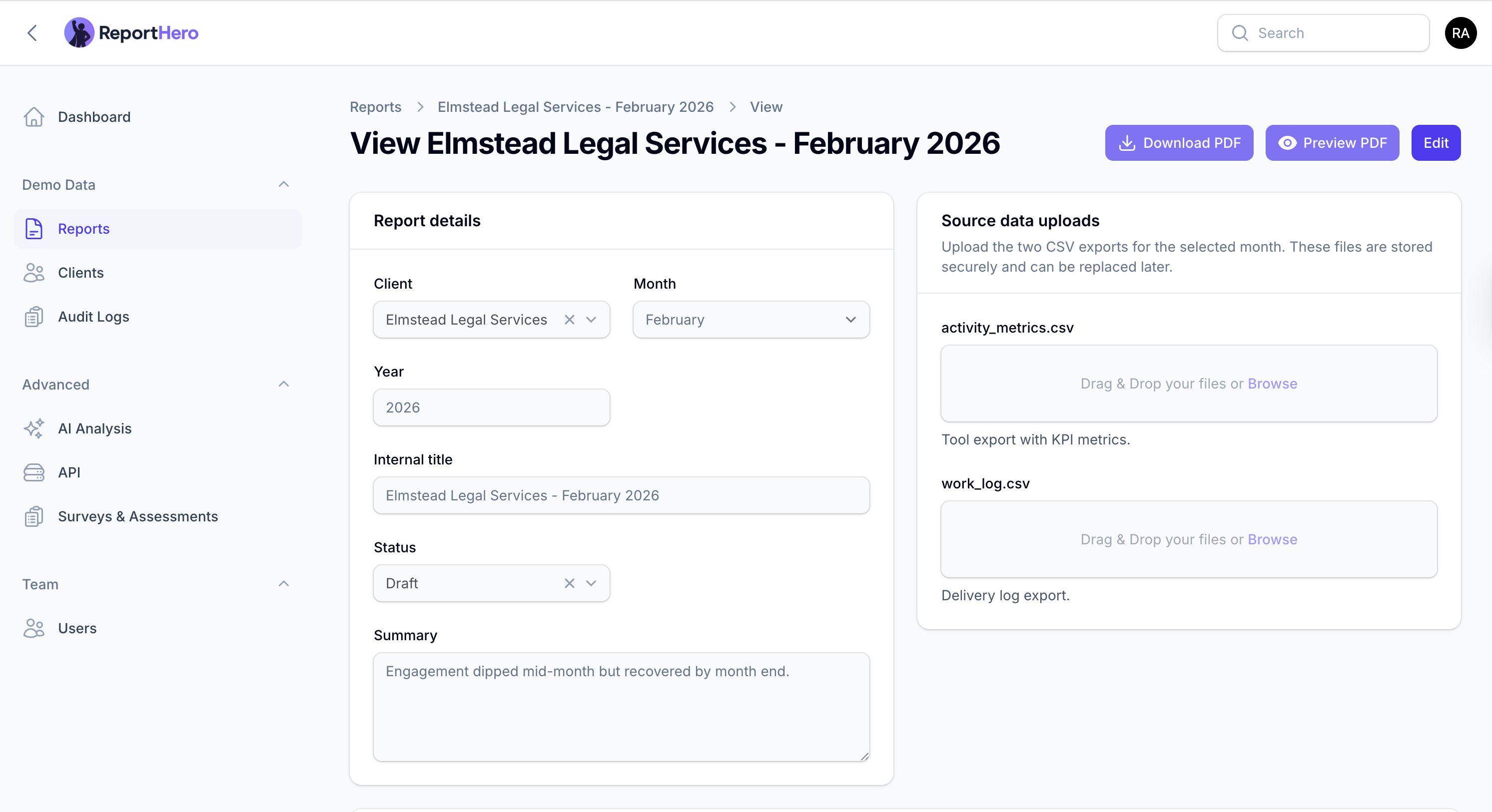This screenshot has height=812, width=1492.
Task: Open the Status dropdown arrow
Action: tap(592, 583)
